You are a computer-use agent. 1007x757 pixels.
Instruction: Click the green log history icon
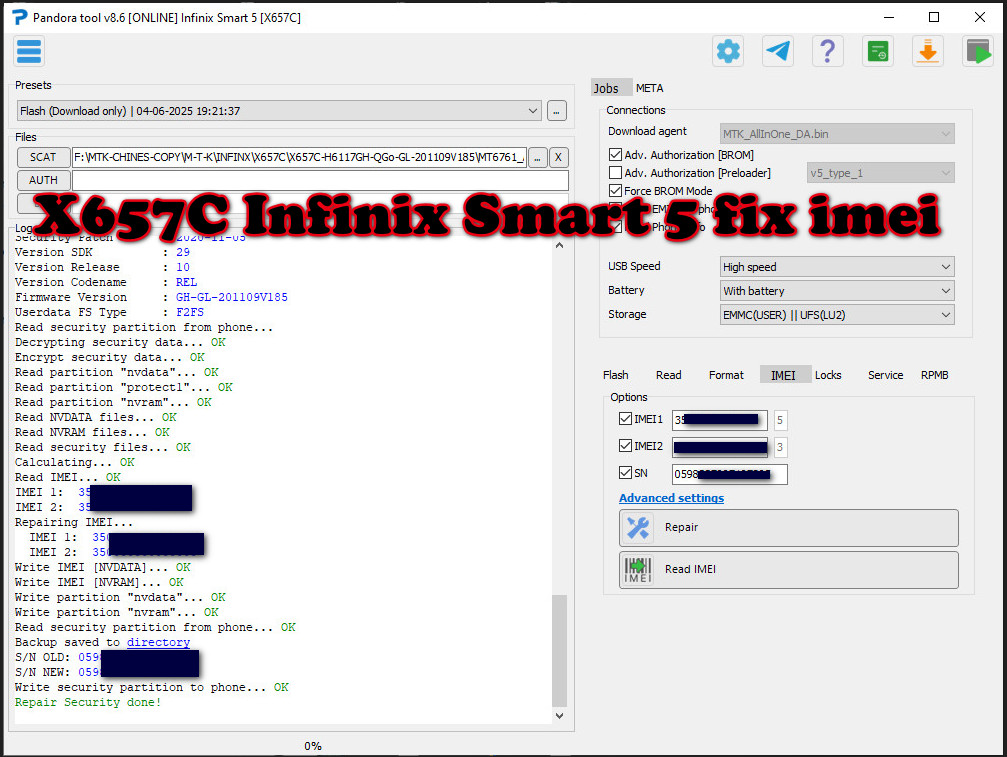click(x=878, y=51)
